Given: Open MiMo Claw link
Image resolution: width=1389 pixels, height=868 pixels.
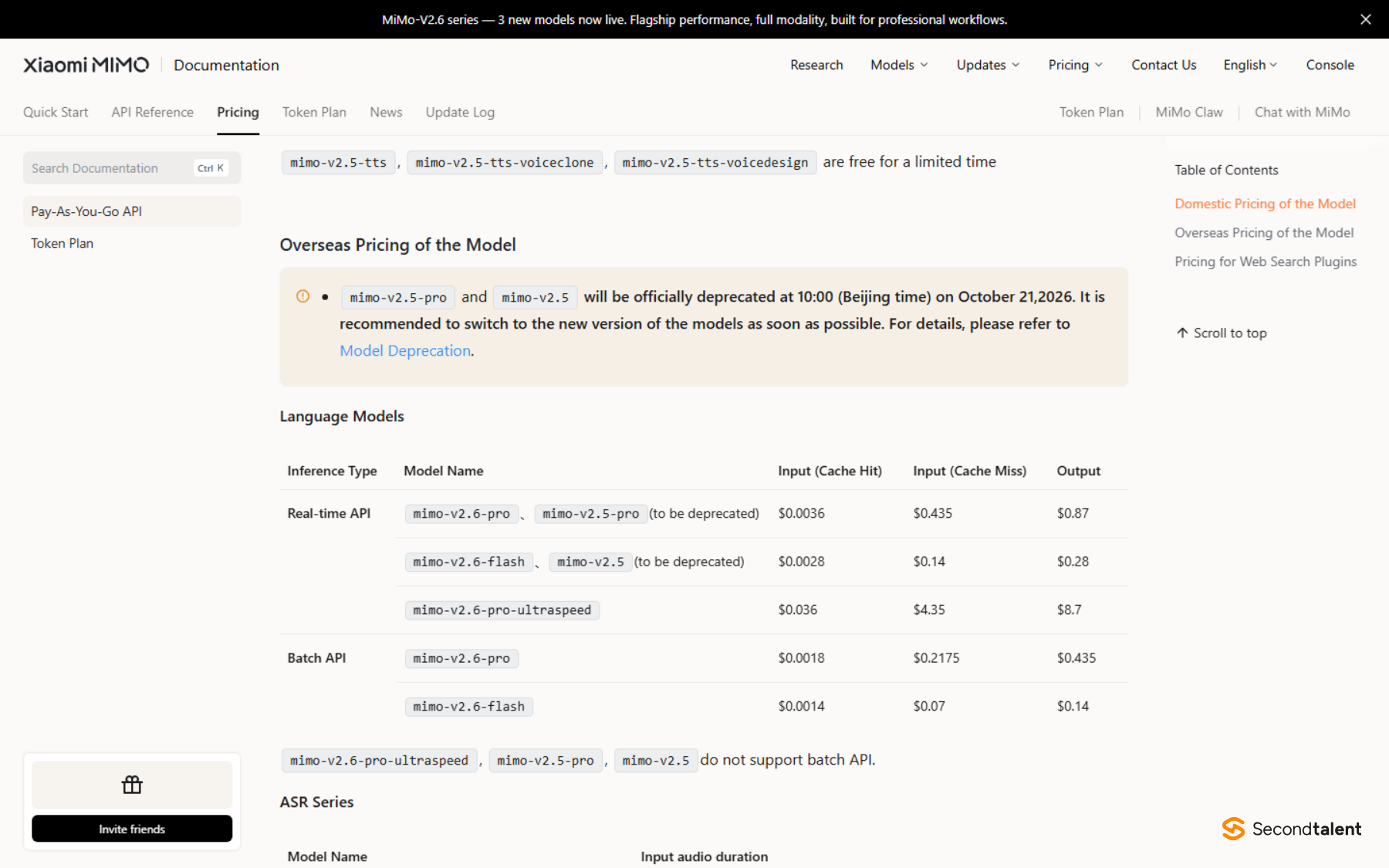Looking at the screenshot, I should [1189, 112].
